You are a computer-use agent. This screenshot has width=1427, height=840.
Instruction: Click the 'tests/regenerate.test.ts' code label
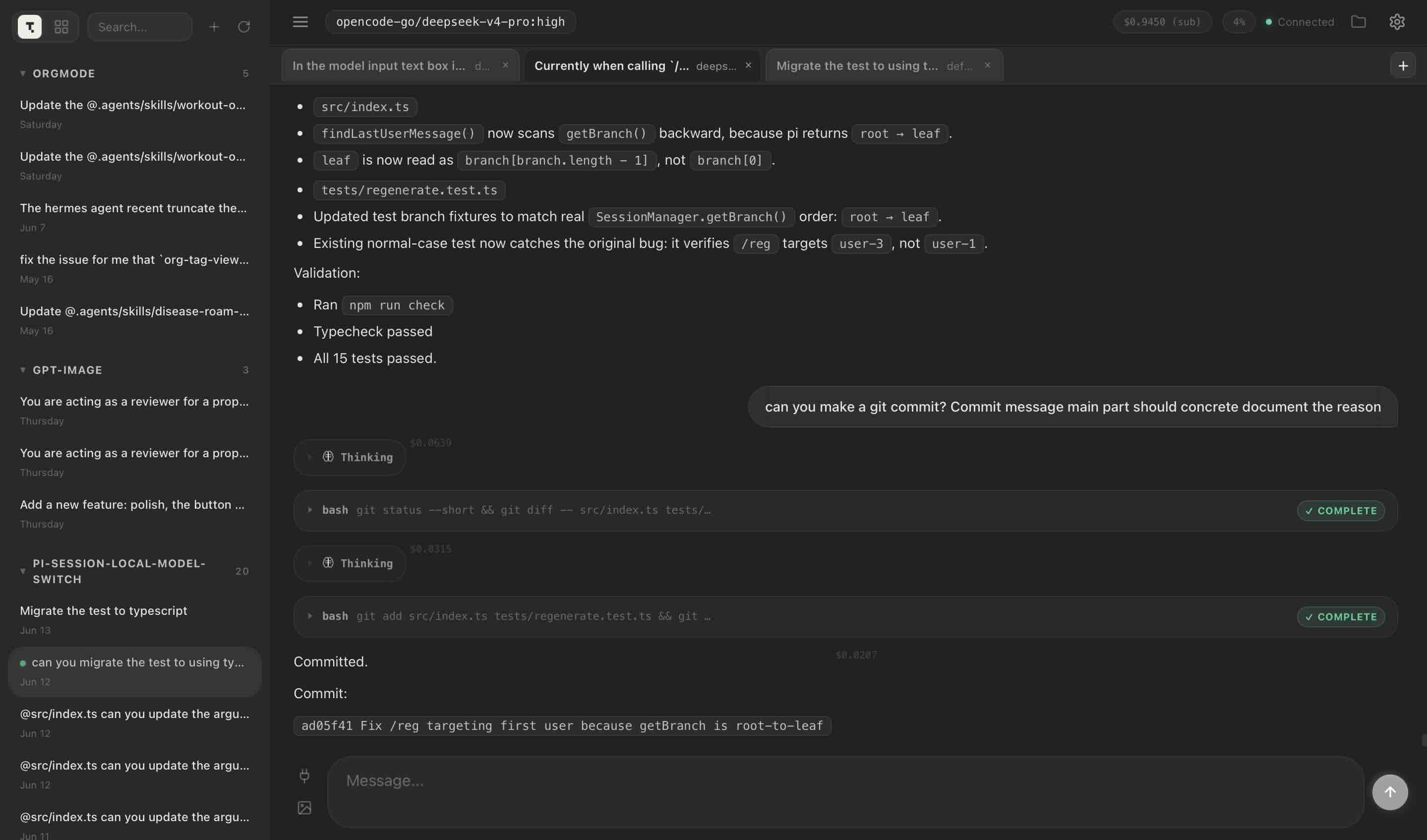409,190
